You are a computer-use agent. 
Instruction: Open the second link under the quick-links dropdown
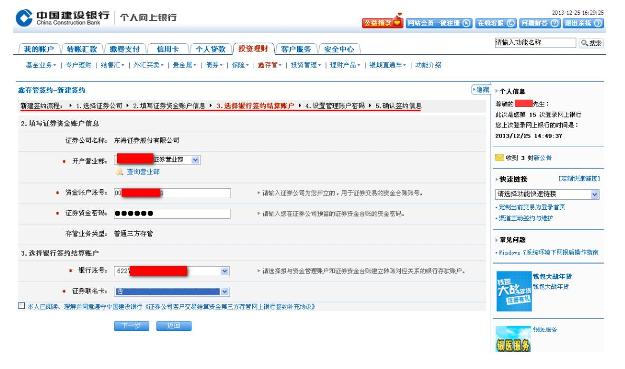click(525, 218)
